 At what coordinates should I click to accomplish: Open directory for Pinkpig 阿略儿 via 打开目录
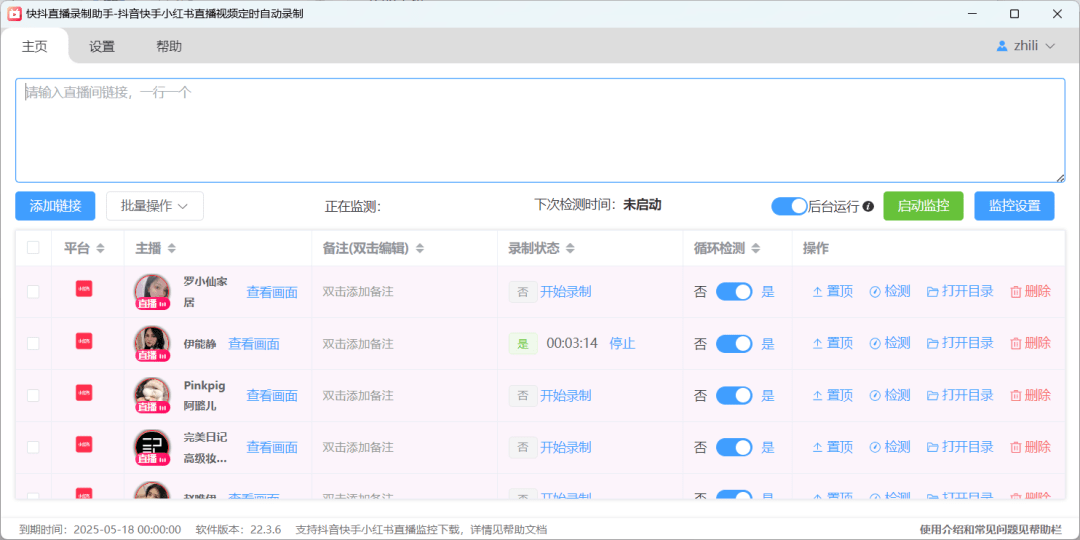pos(960,395)
